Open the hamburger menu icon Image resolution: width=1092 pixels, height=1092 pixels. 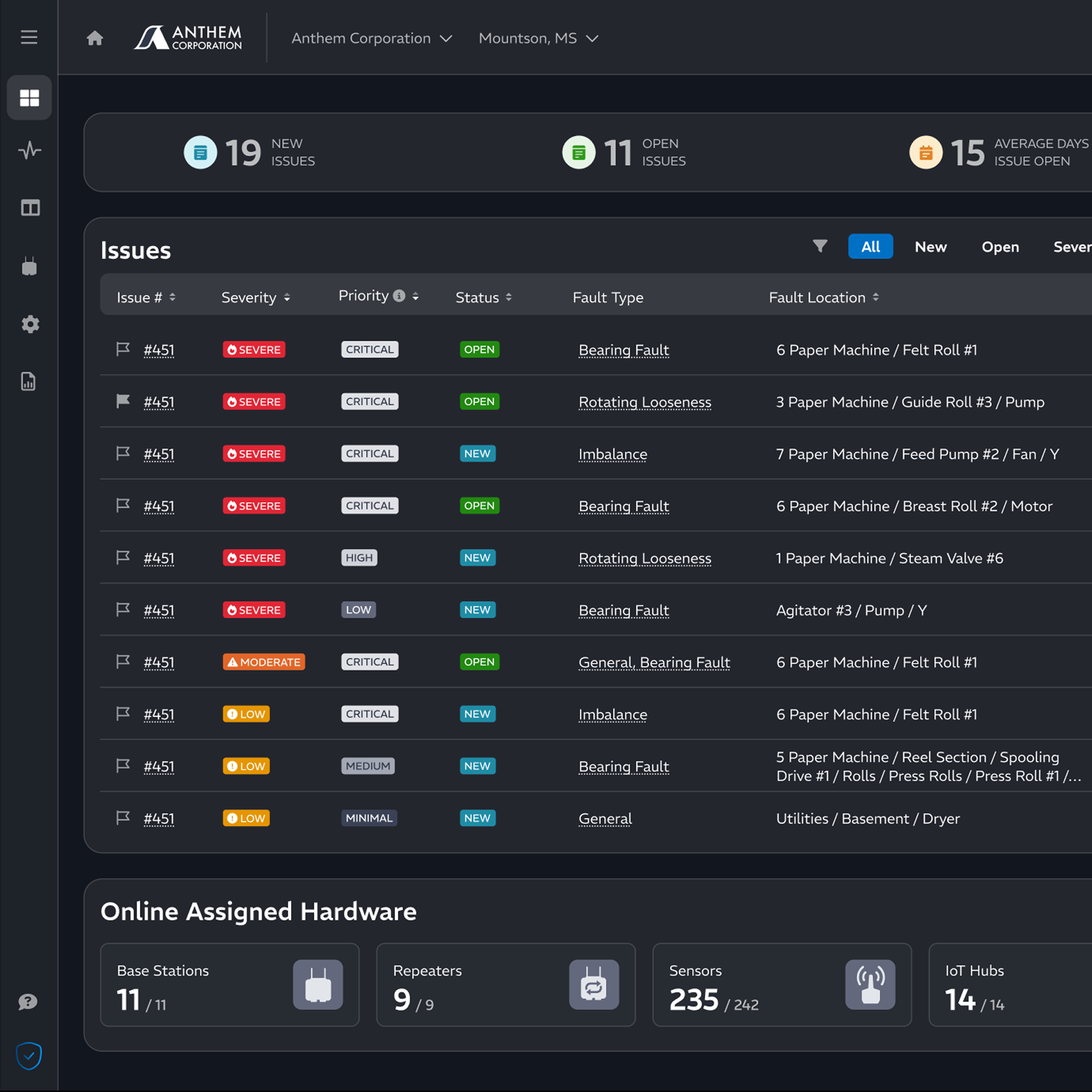point(29,37)
